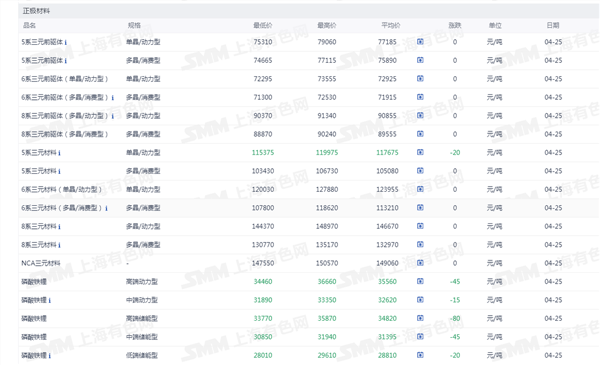The width and height of the screenshot is (600, 365).
Task: Open chart icon beside average price 117675
Action: pyautogui.click(x=420, y=152)
